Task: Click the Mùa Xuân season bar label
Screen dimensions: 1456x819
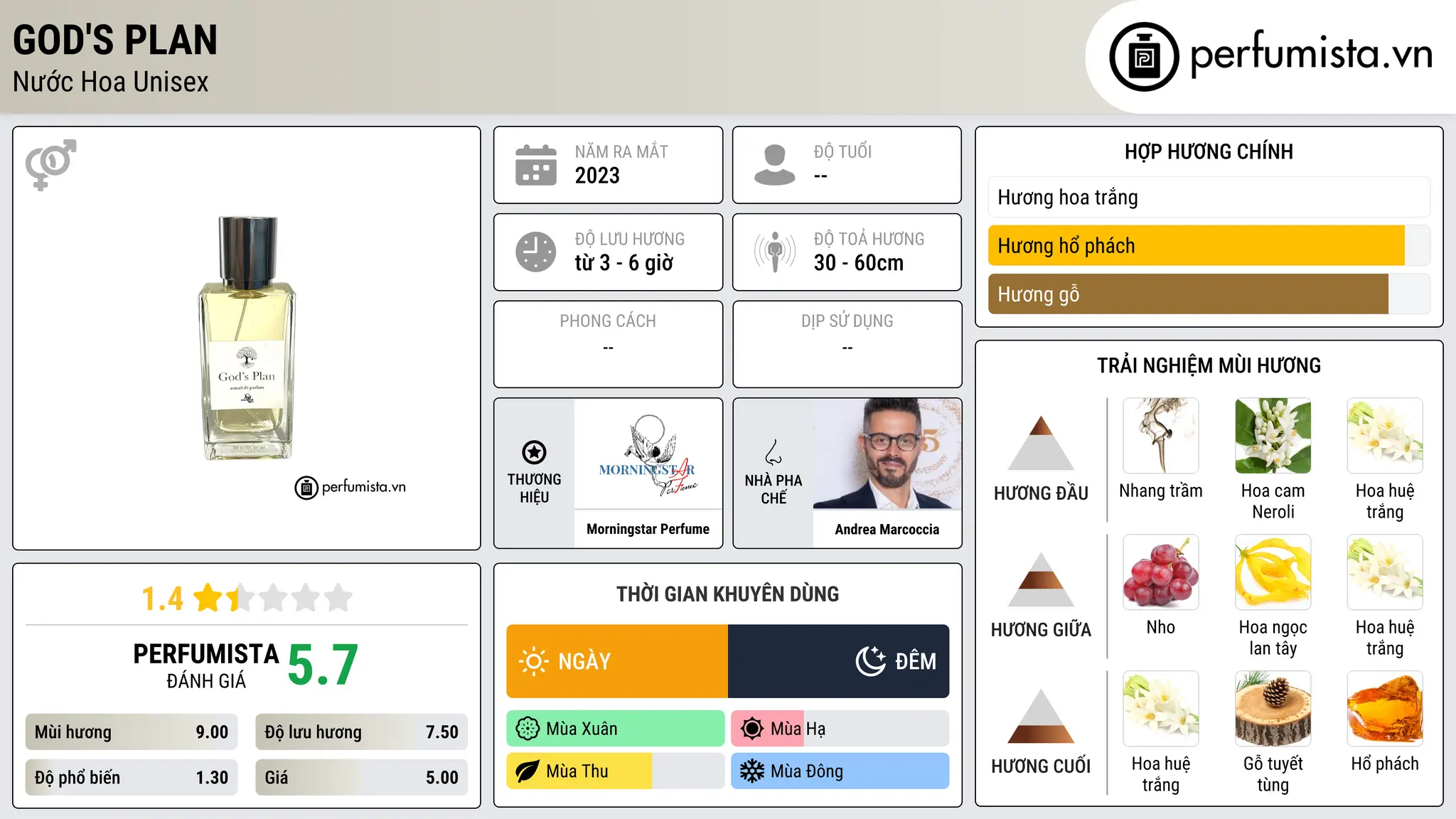Action: (582, 729)
